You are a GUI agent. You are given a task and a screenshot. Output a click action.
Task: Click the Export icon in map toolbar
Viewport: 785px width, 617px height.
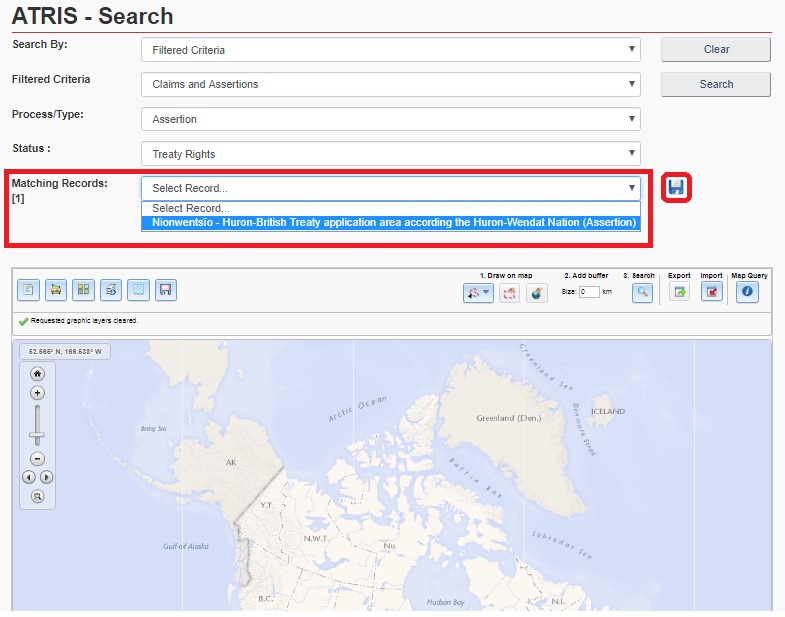[x=679, y=292]
